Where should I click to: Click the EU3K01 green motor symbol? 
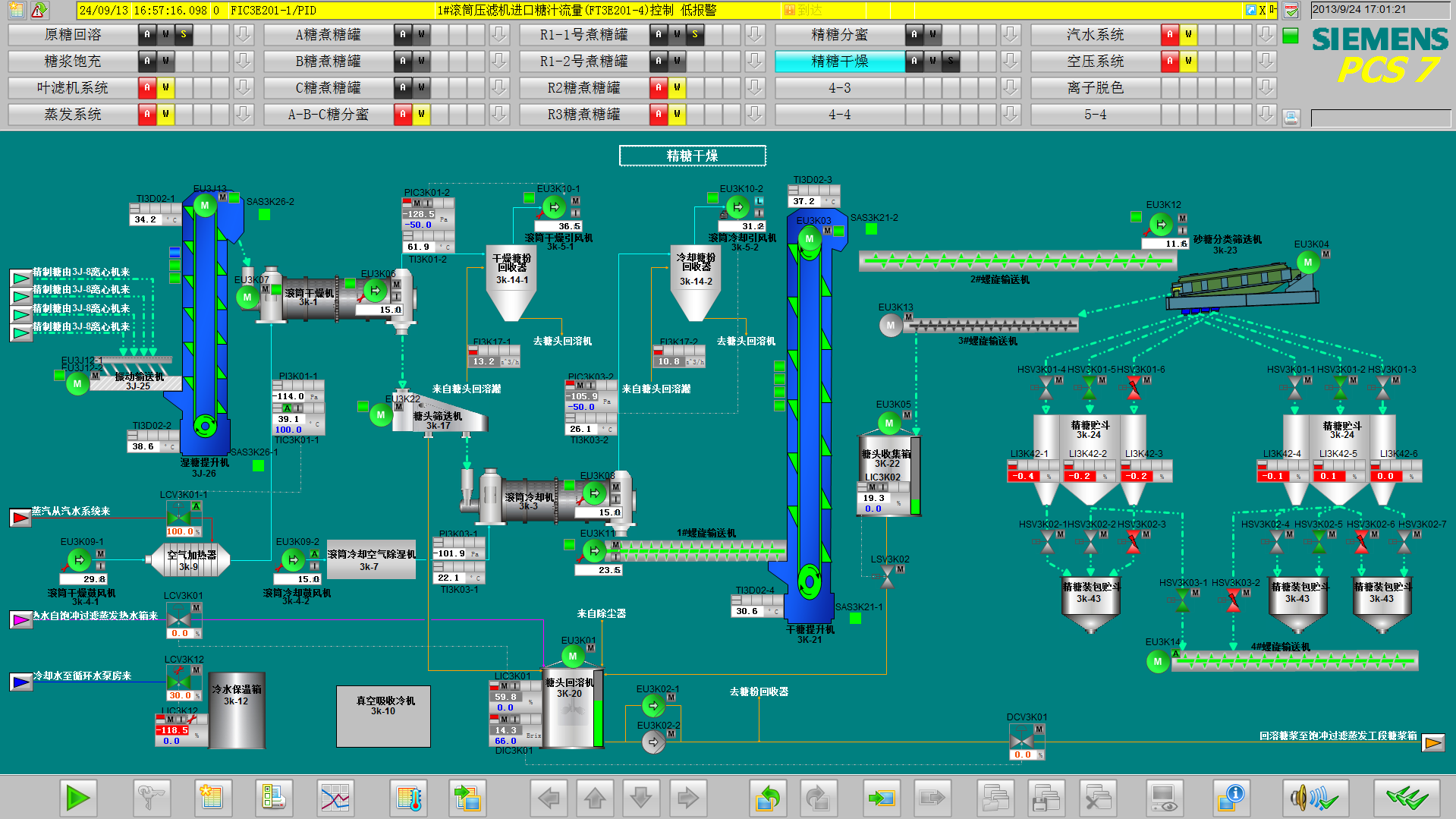pos(573,656)
